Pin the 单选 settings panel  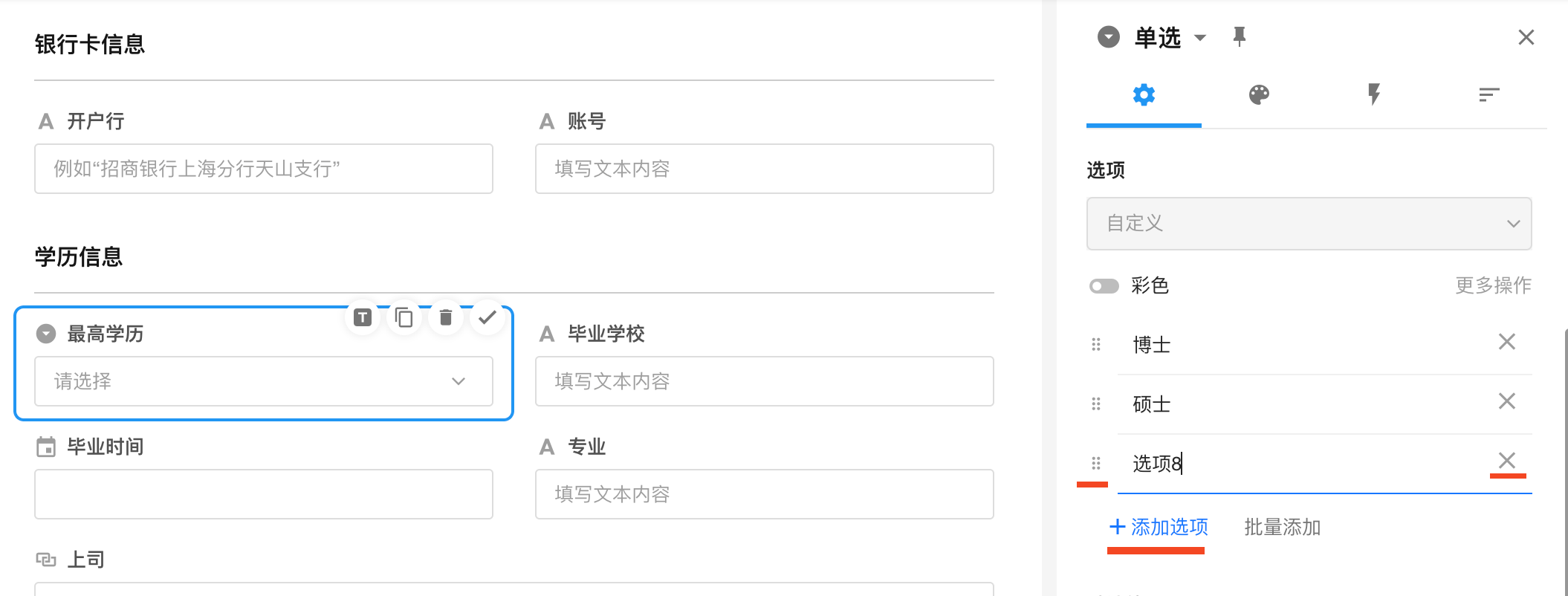(x=1239, y=36)
